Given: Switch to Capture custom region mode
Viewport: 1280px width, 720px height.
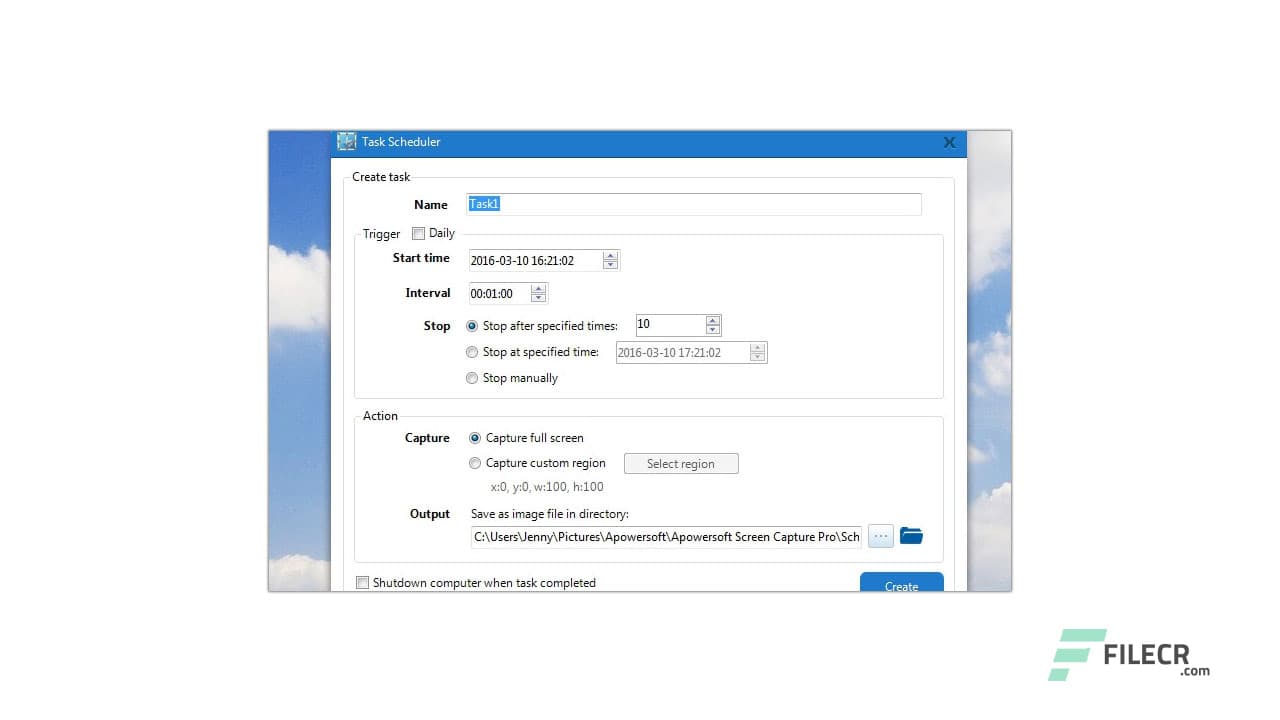Looking at the screenshot, I should pos(475,462).
